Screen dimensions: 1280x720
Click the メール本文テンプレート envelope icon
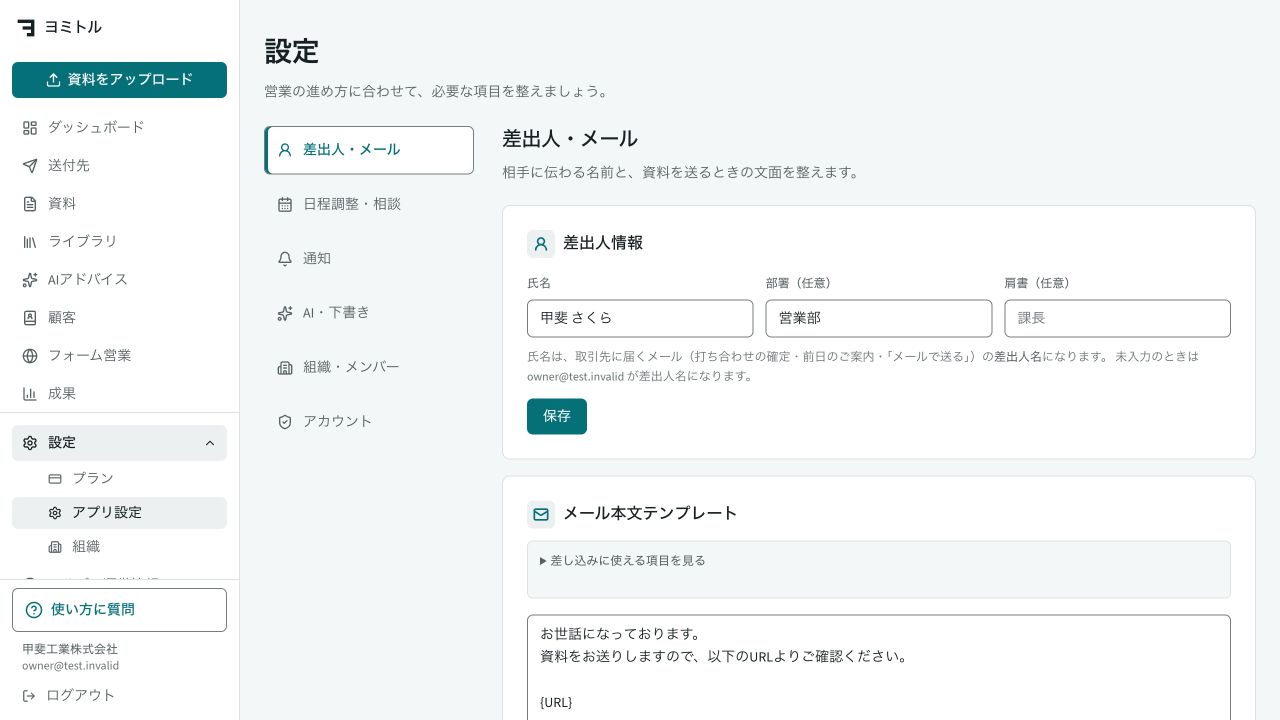pos(541,514)
